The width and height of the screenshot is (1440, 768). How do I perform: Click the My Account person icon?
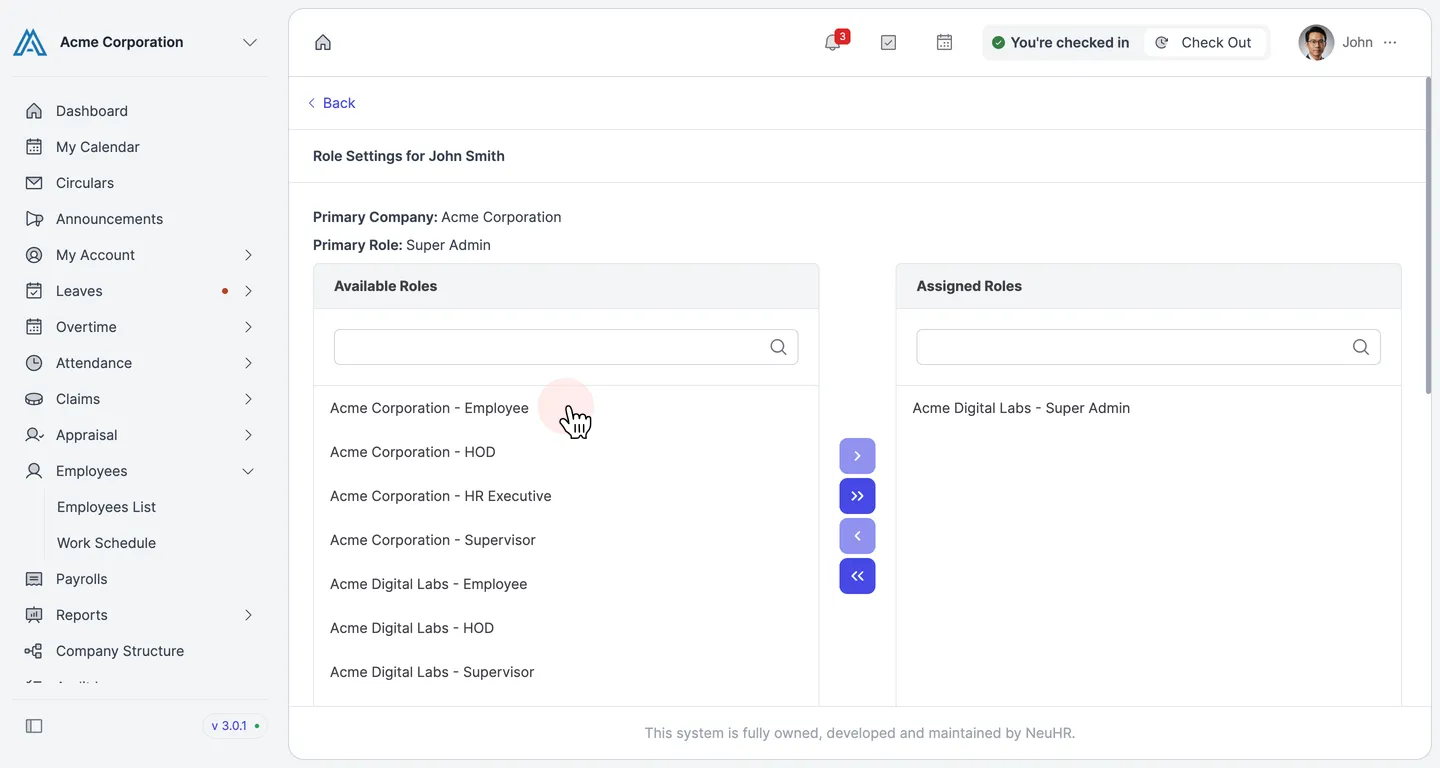(x=34, y=255)
